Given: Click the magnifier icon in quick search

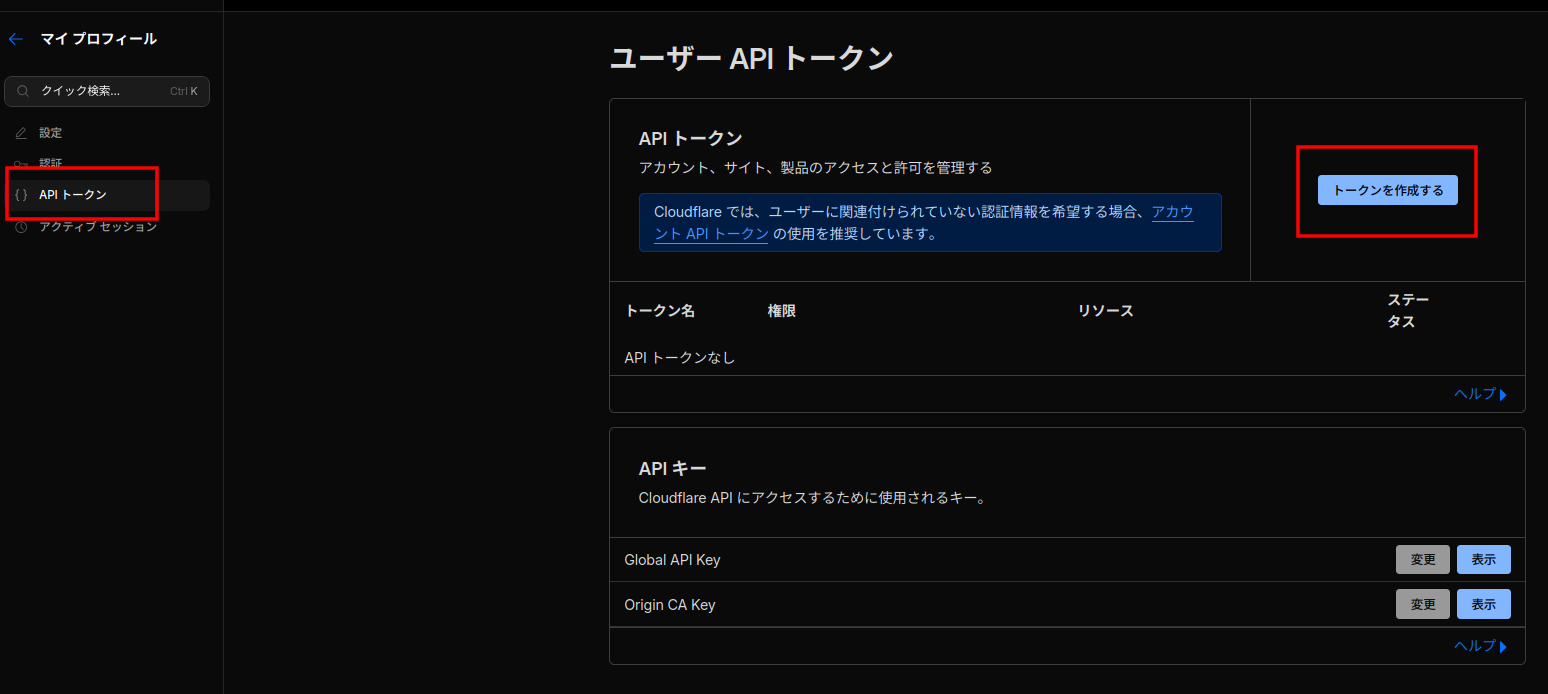Looking at the screenshot, I should (23, 91).
